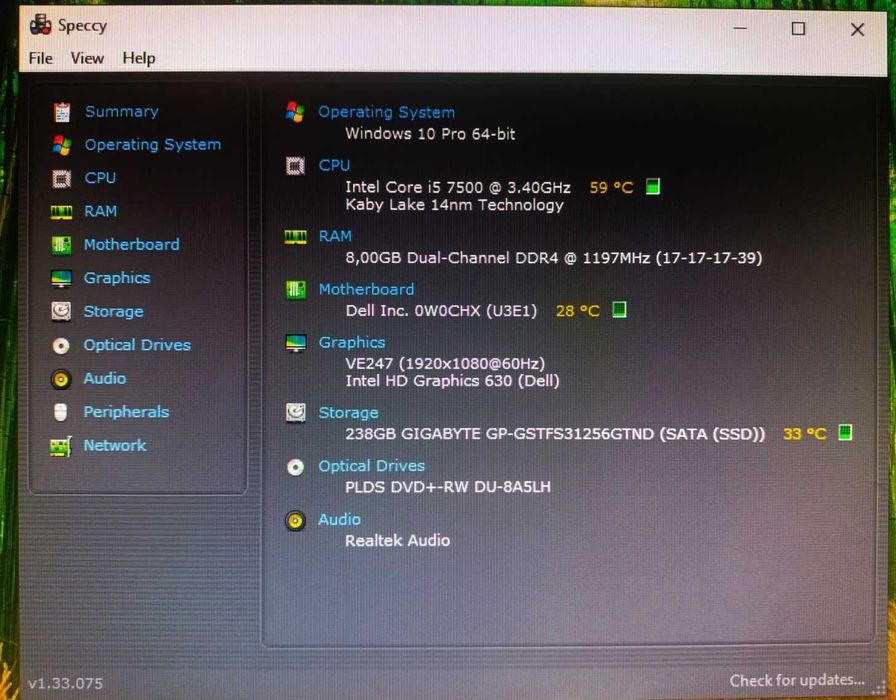
Task: Click the Audio heading link in summary
Action: (x=339, y=519)
